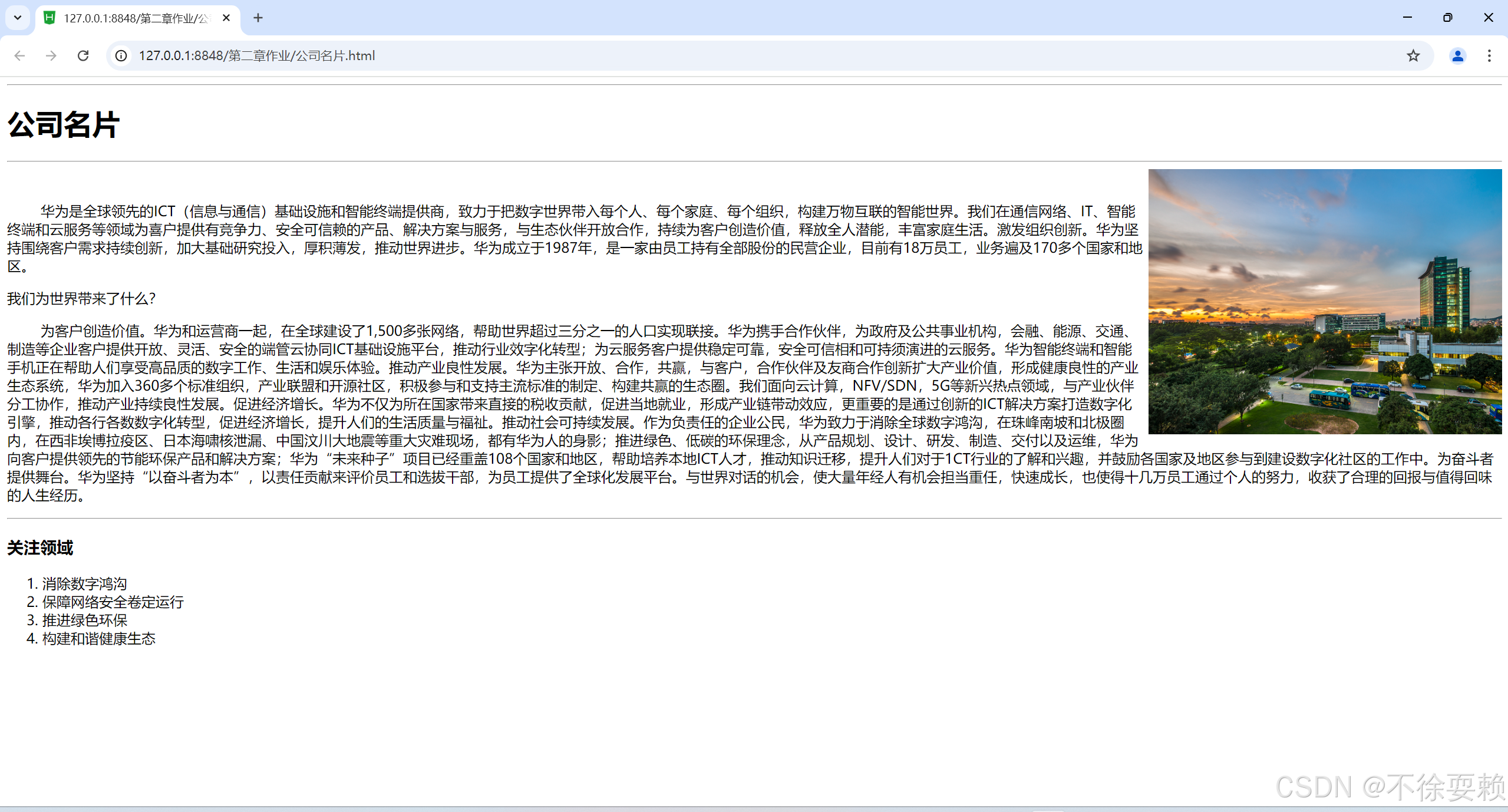
Task: Open the Chrome profile avatar
Action: tap(1457, 55)
